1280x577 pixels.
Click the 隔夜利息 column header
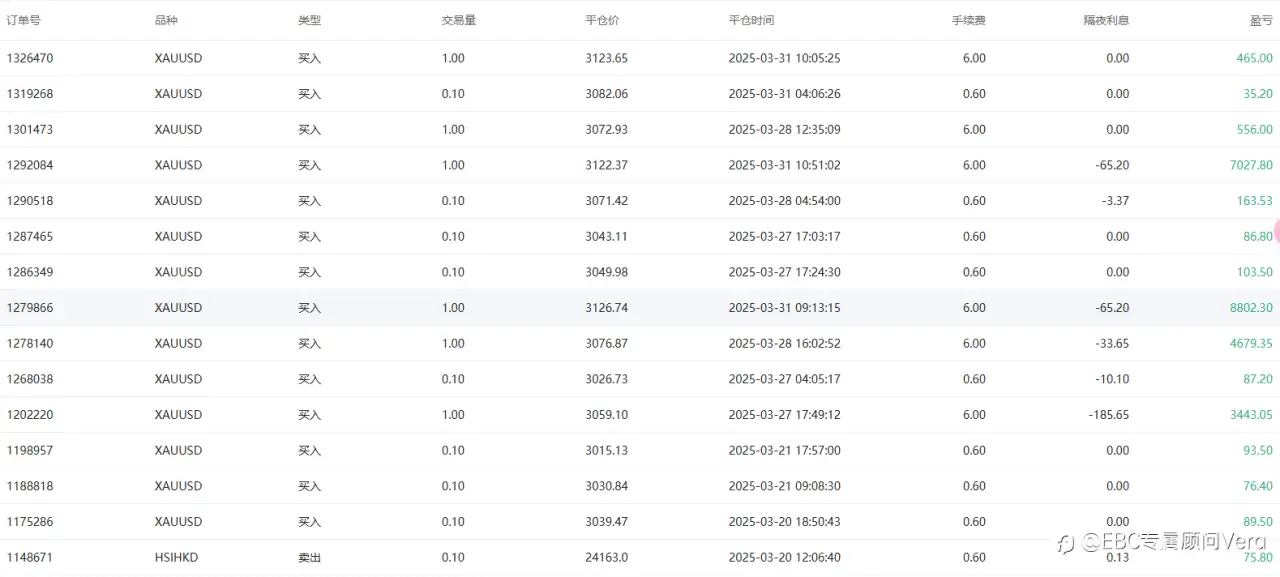[x=1106, y=20]
